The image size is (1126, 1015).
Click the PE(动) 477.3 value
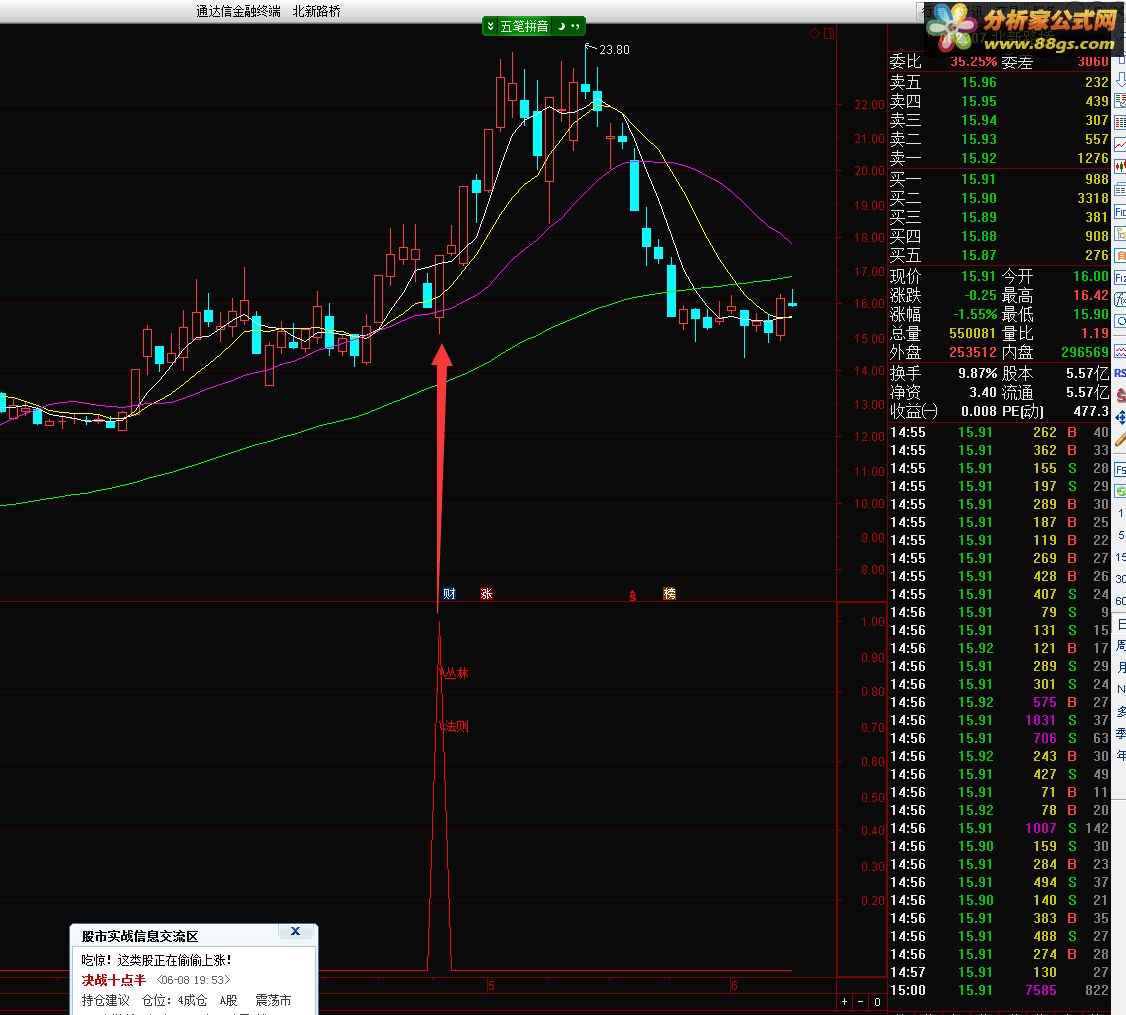[x=1091, y=411]
